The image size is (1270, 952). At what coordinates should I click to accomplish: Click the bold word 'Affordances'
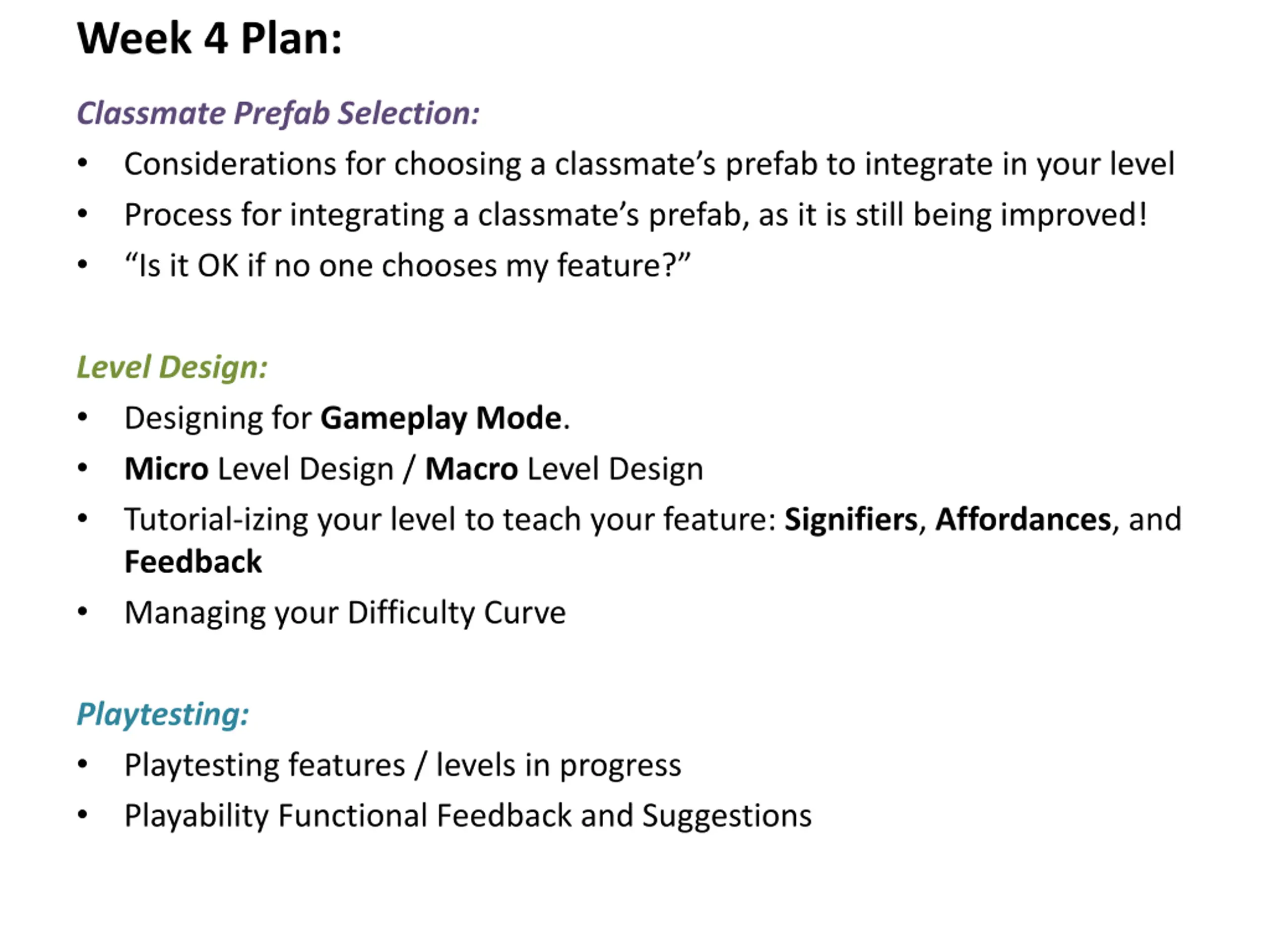[x=1023, y=520]
